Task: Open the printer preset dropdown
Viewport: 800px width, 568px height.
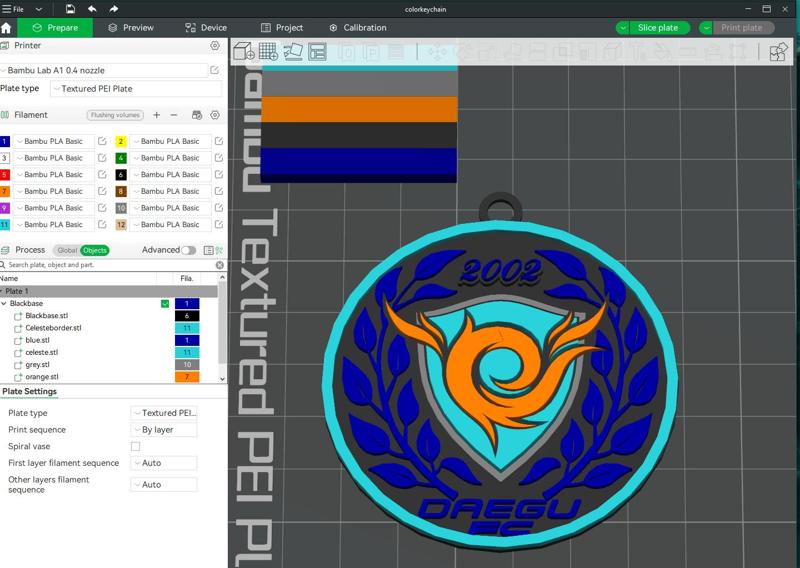Action: click(104, 70)
